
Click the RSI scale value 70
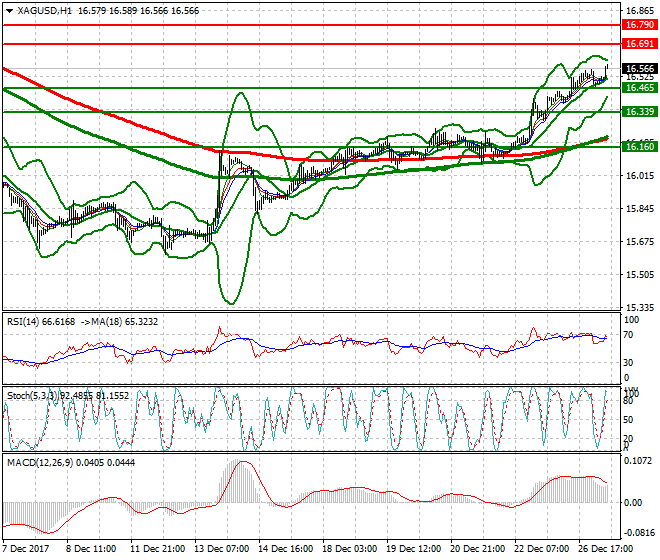click(628, 335)
